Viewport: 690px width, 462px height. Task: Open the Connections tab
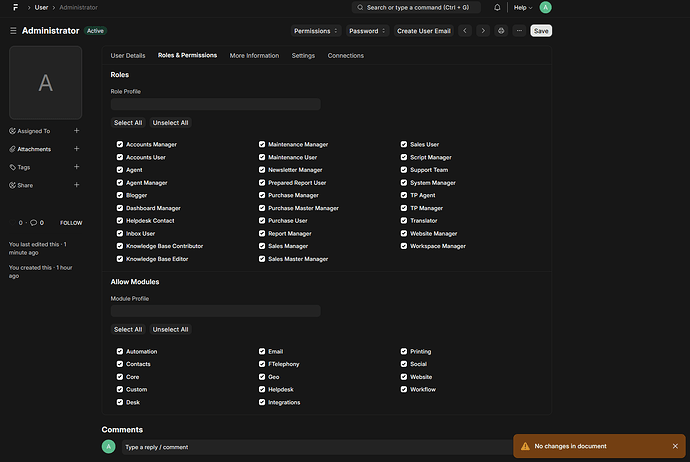346,56
